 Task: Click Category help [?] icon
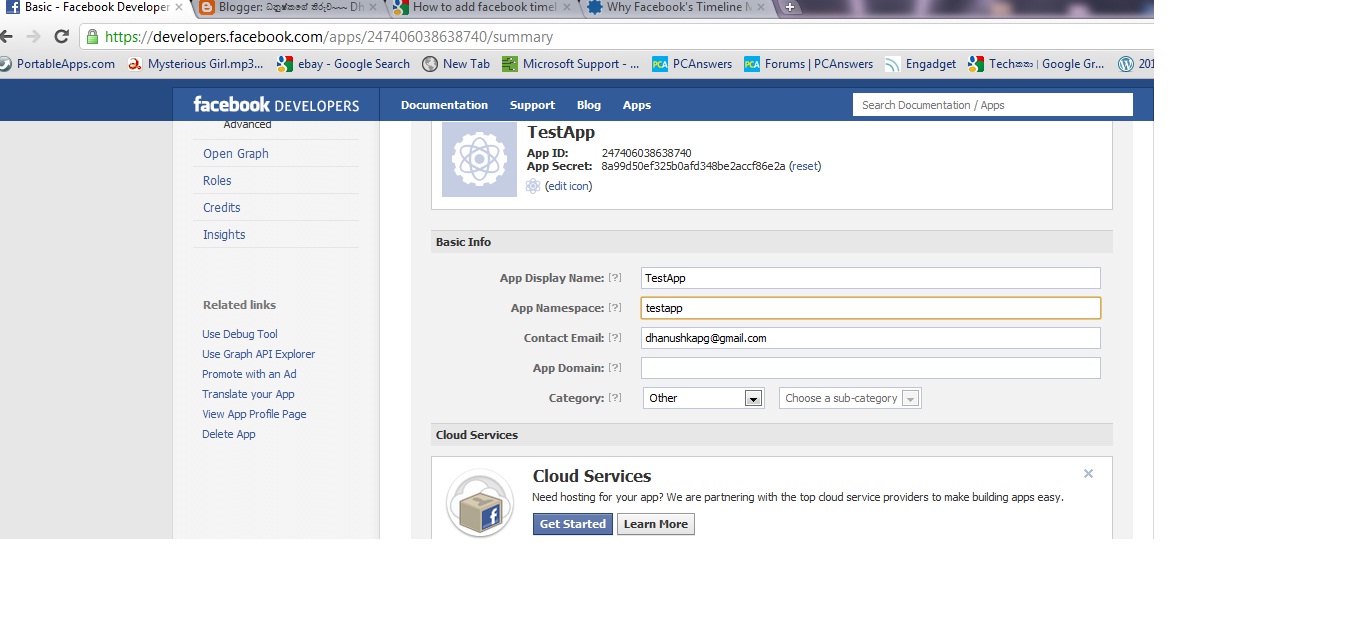coord(615,398)
